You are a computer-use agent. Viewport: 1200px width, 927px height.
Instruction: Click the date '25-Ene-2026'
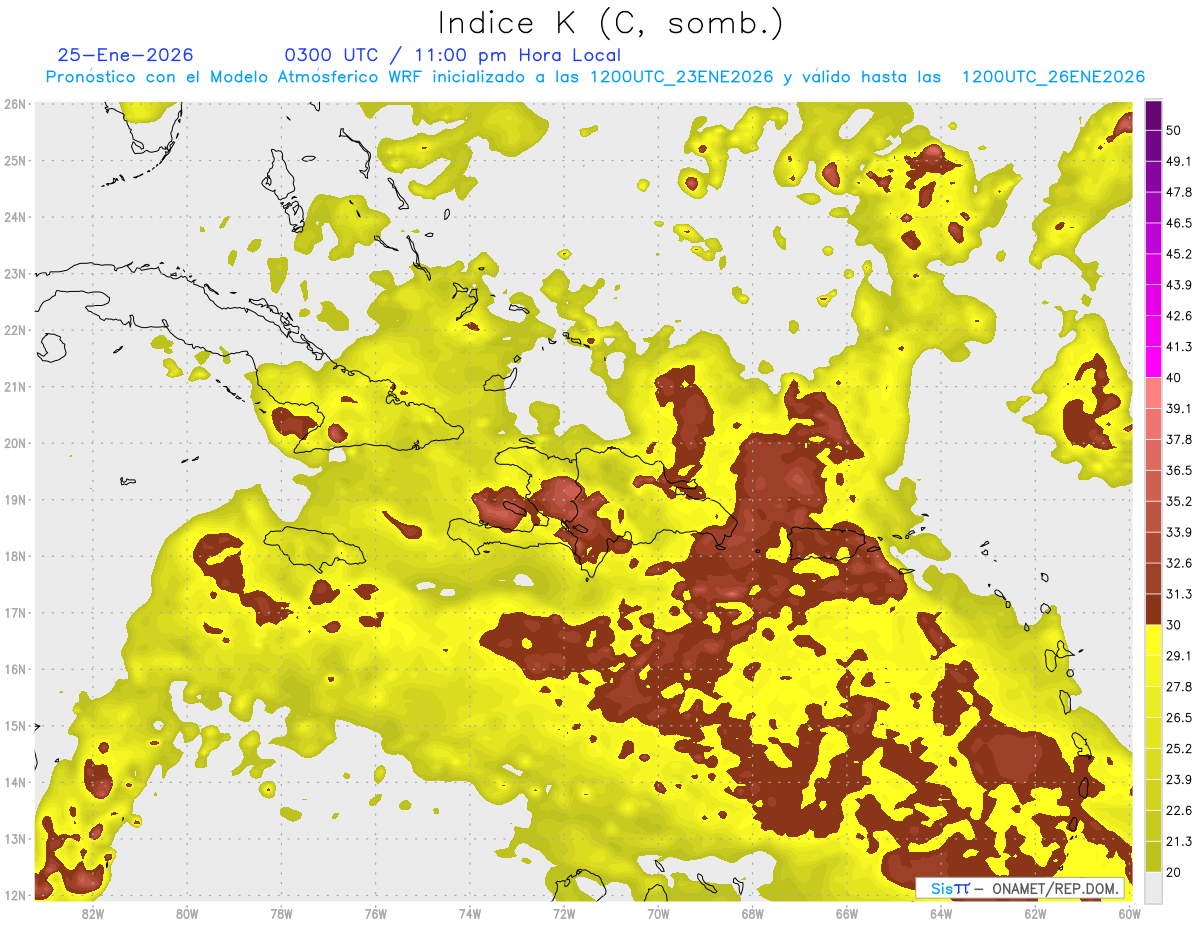pos(125,55)
